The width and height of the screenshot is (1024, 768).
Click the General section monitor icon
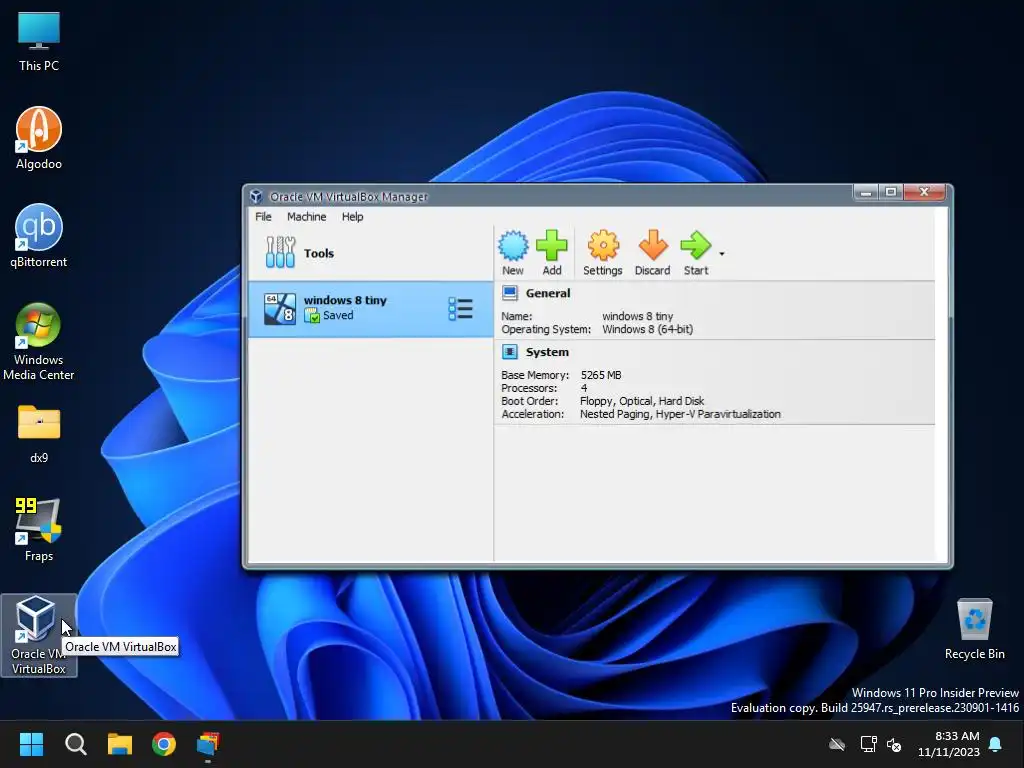click(x=510, y=293)
